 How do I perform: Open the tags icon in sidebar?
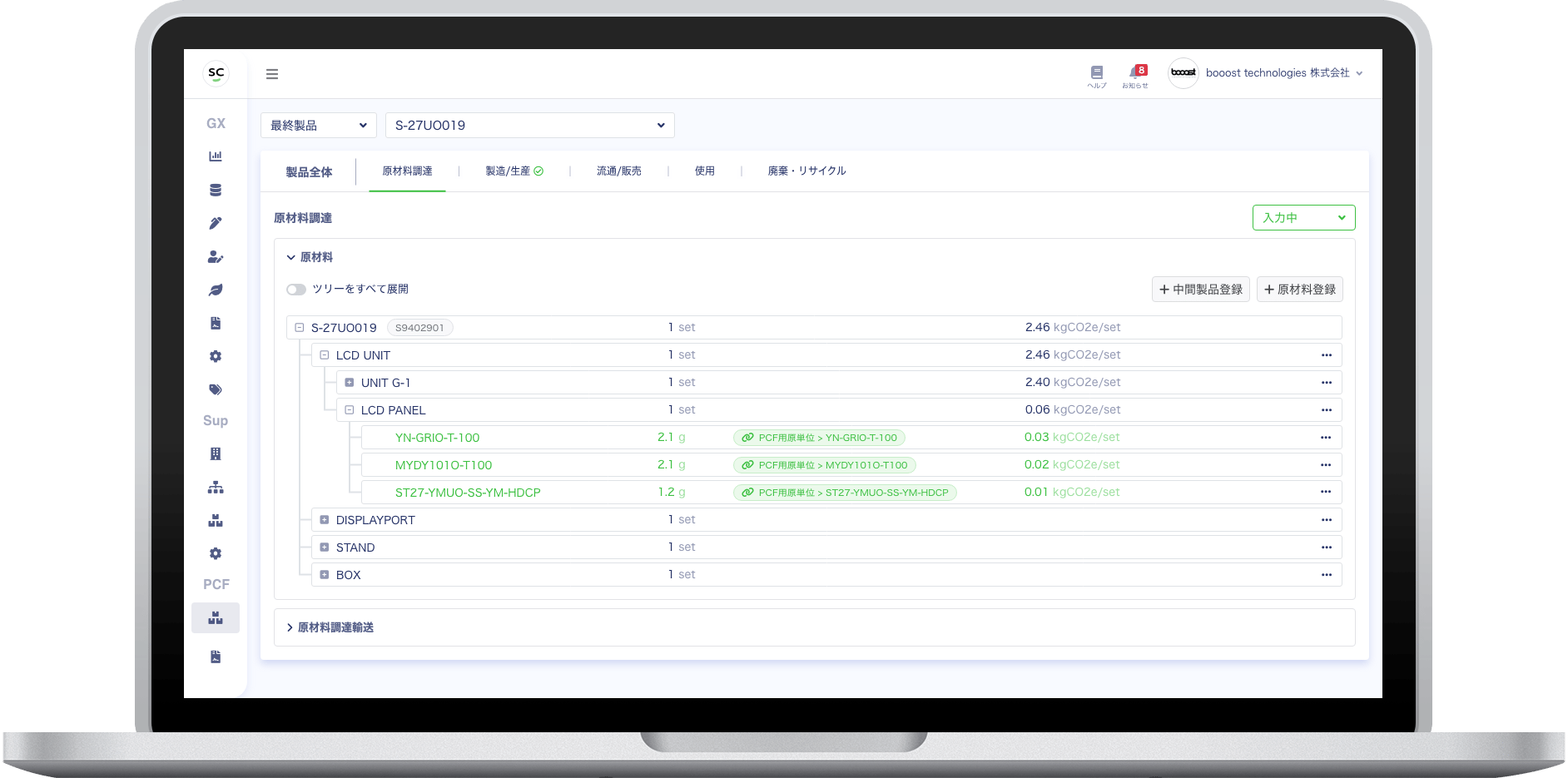(x=216, y=389)
